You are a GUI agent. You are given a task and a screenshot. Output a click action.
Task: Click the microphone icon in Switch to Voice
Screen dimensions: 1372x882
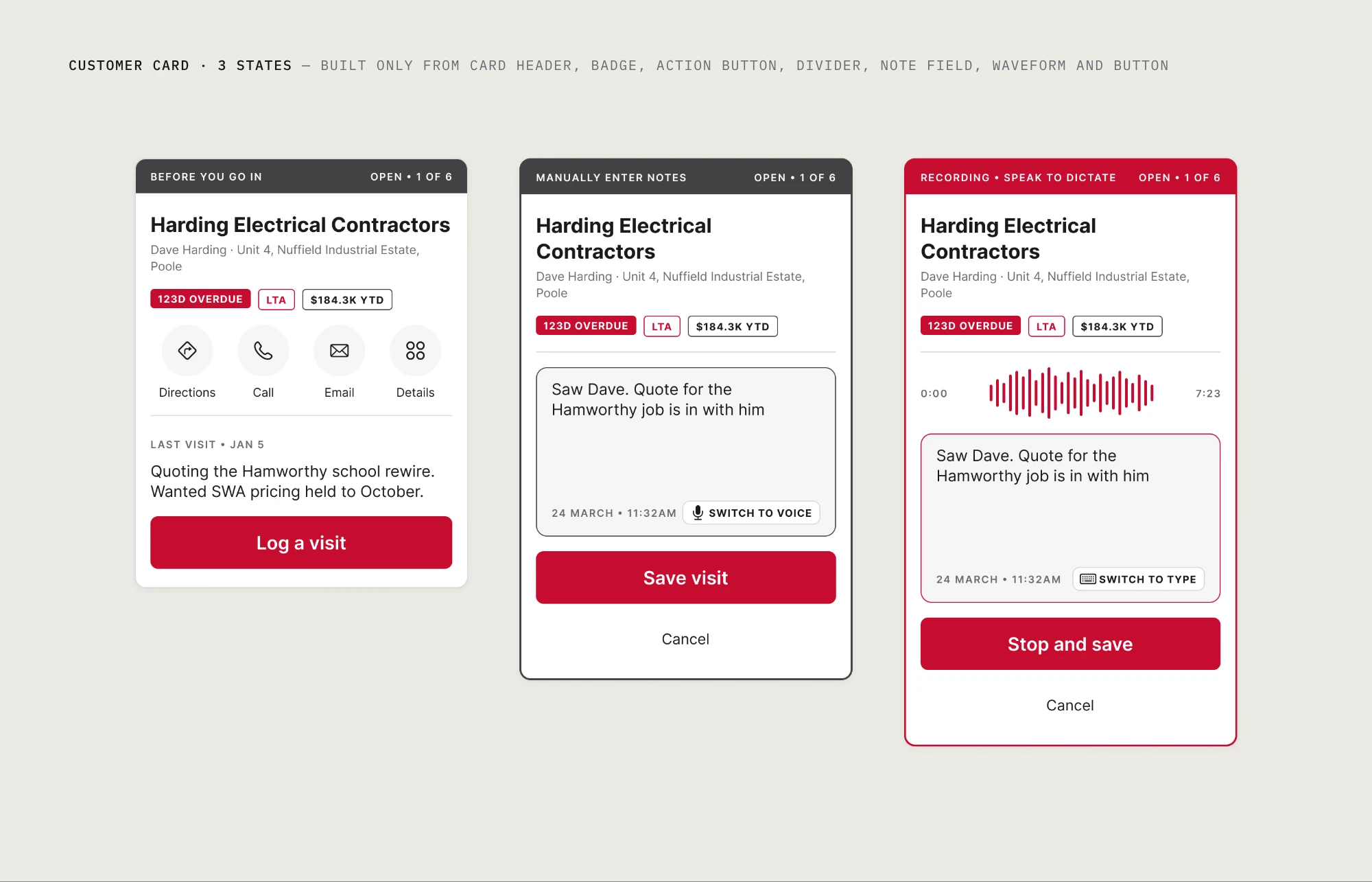click(x=698, y=513)
